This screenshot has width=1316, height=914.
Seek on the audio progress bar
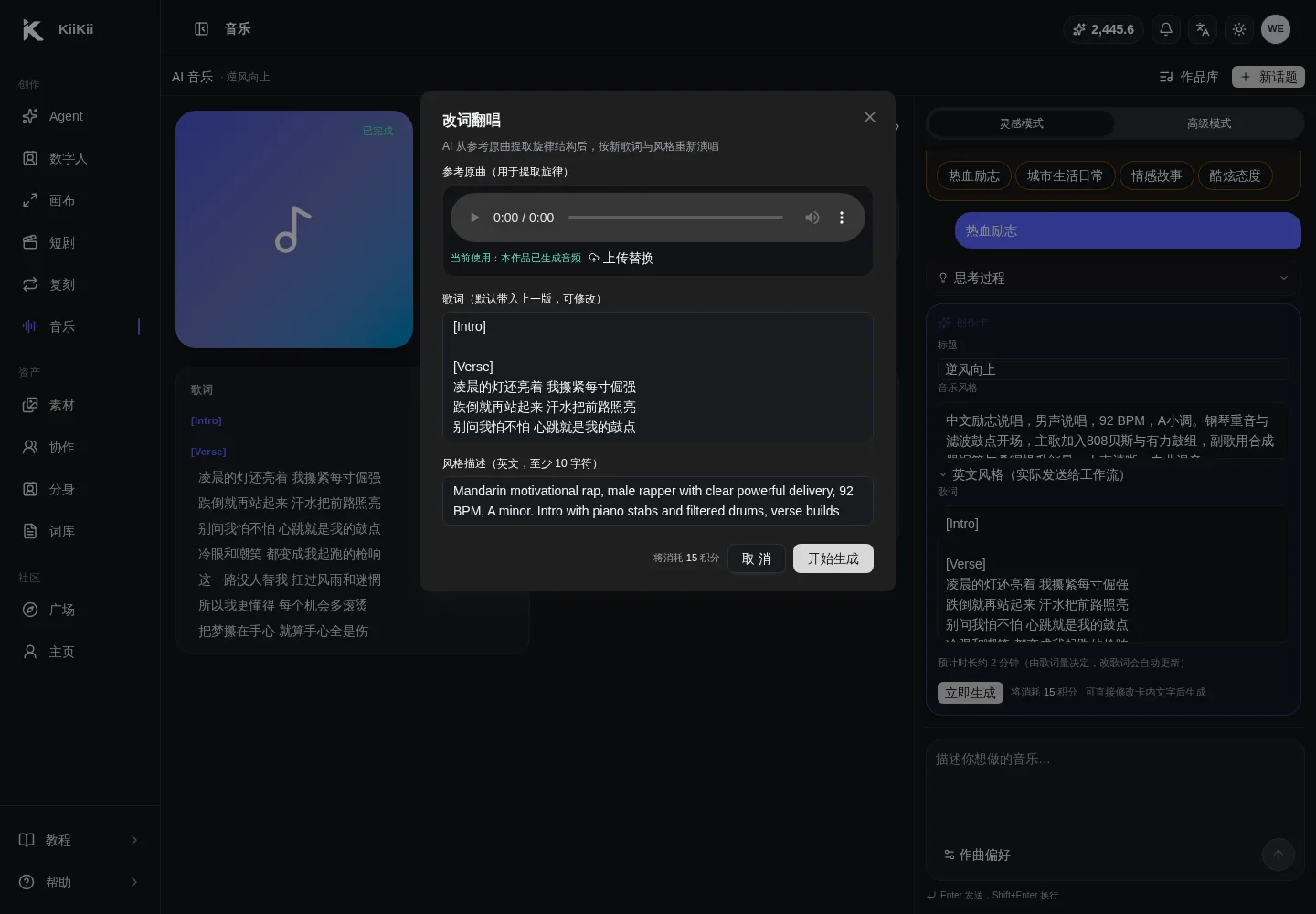(675, 218)
